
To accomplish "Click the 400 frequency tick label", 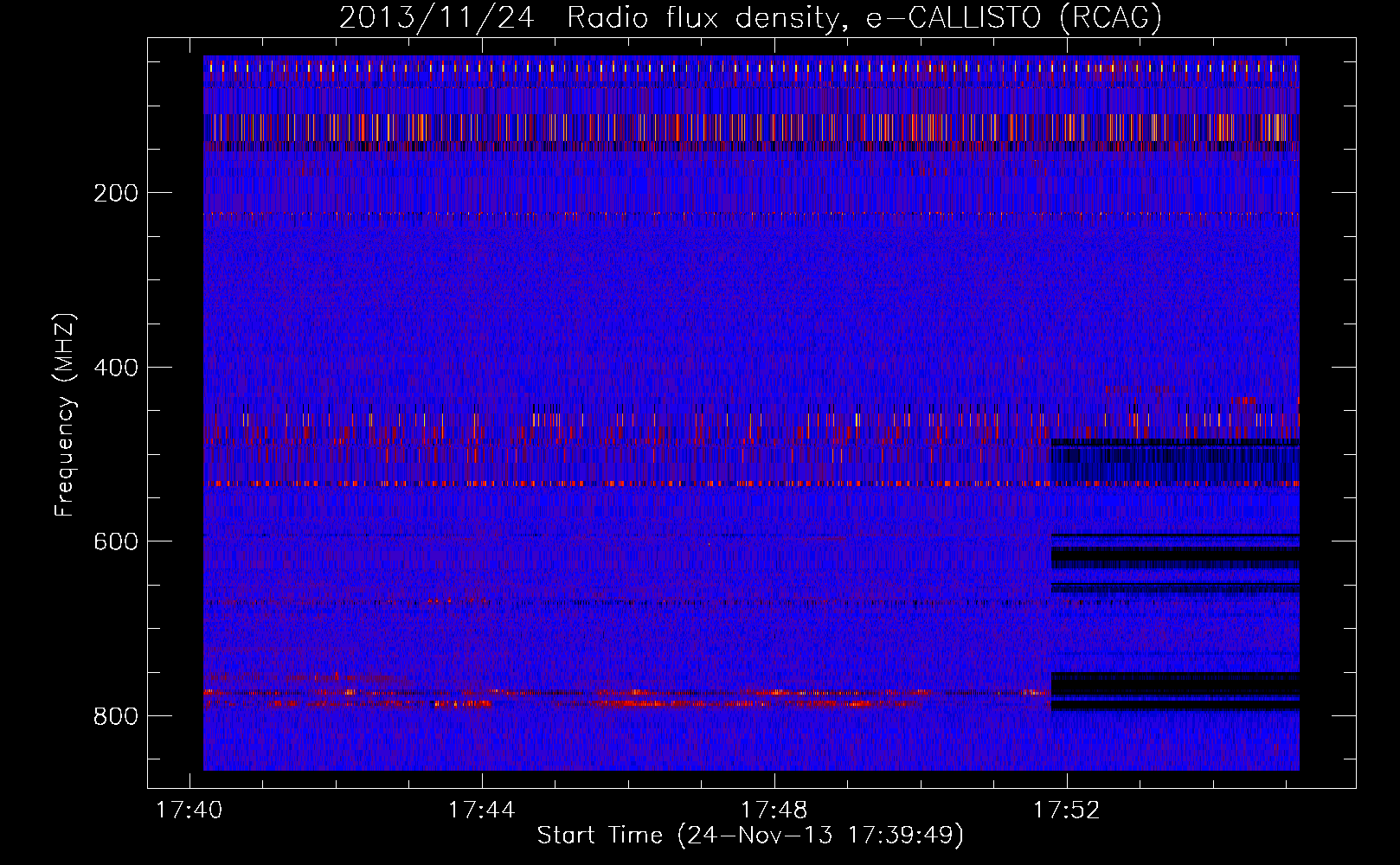I will coord(116,368).
